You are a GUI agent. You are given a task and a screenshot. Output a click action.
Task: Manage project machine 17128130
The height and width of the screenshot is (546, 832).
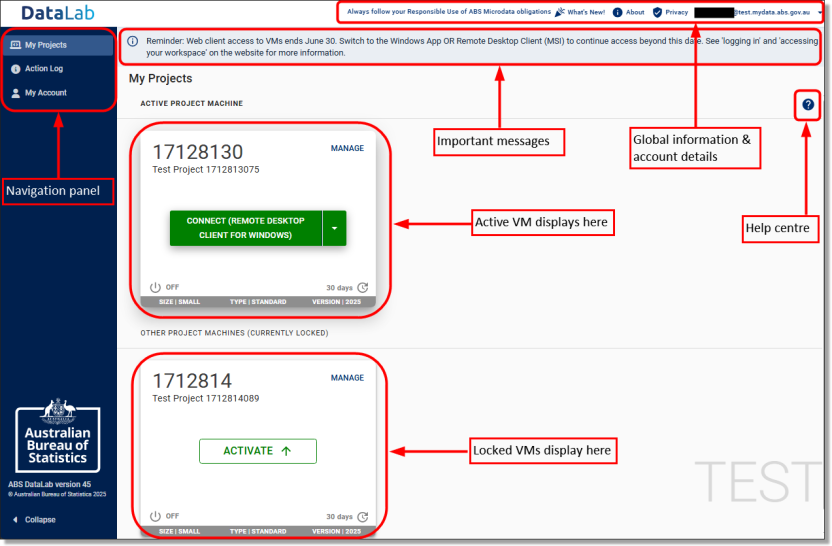click(347, 148)
